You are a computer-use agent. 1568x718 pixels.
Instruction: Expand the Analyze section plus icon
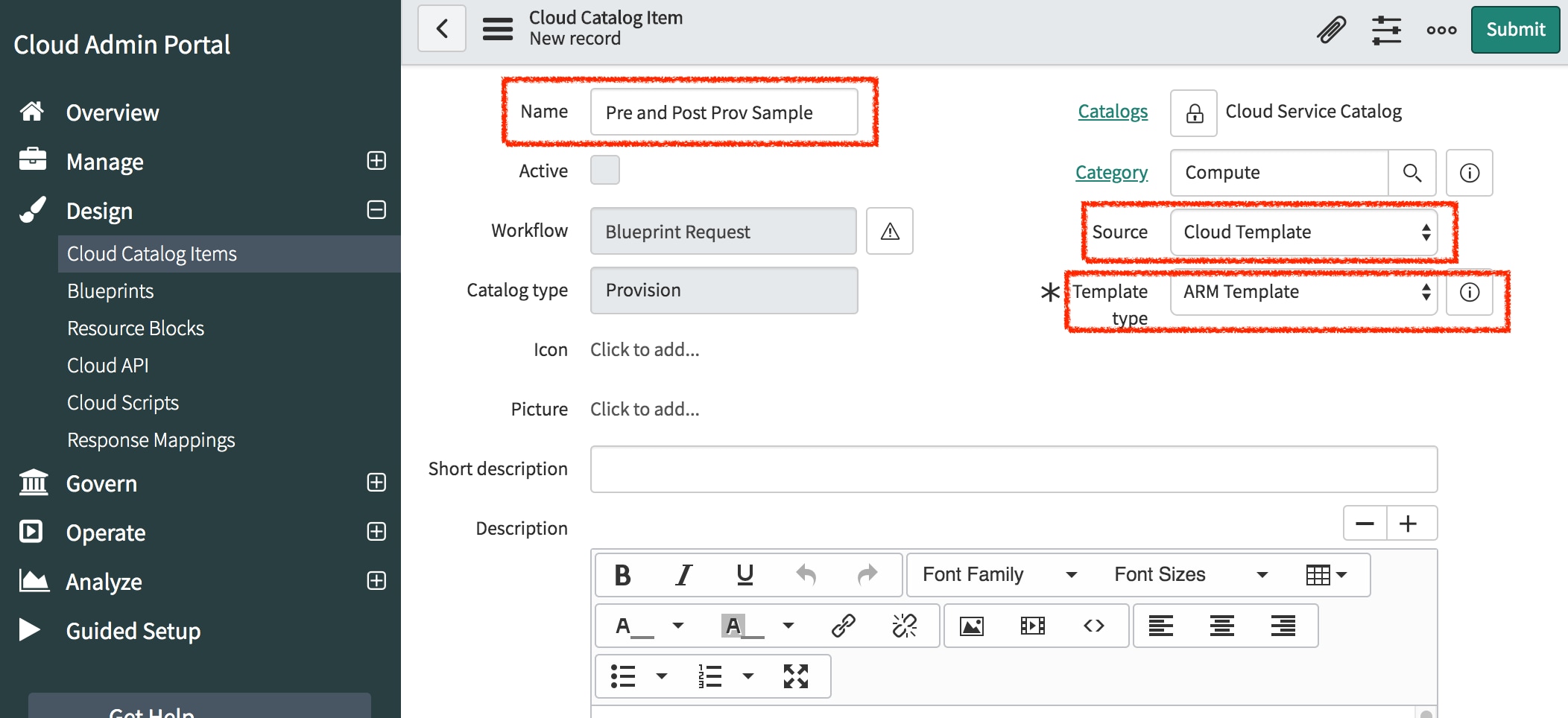376,581
